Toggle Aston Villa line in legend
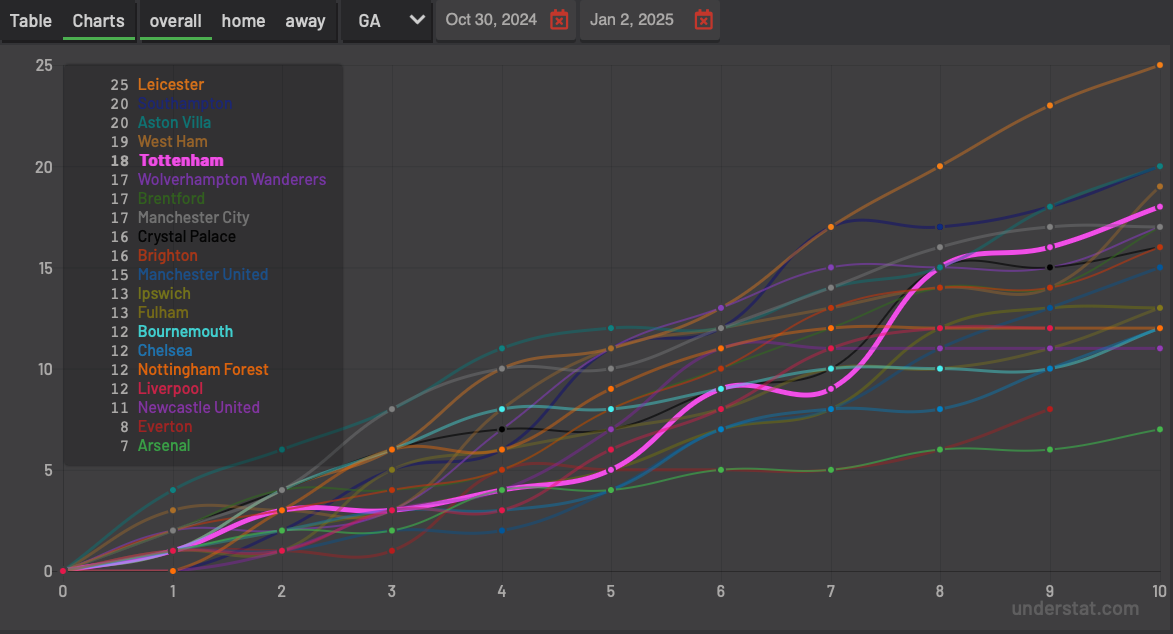The image size is (1173, 634). (x=174, y=123)
